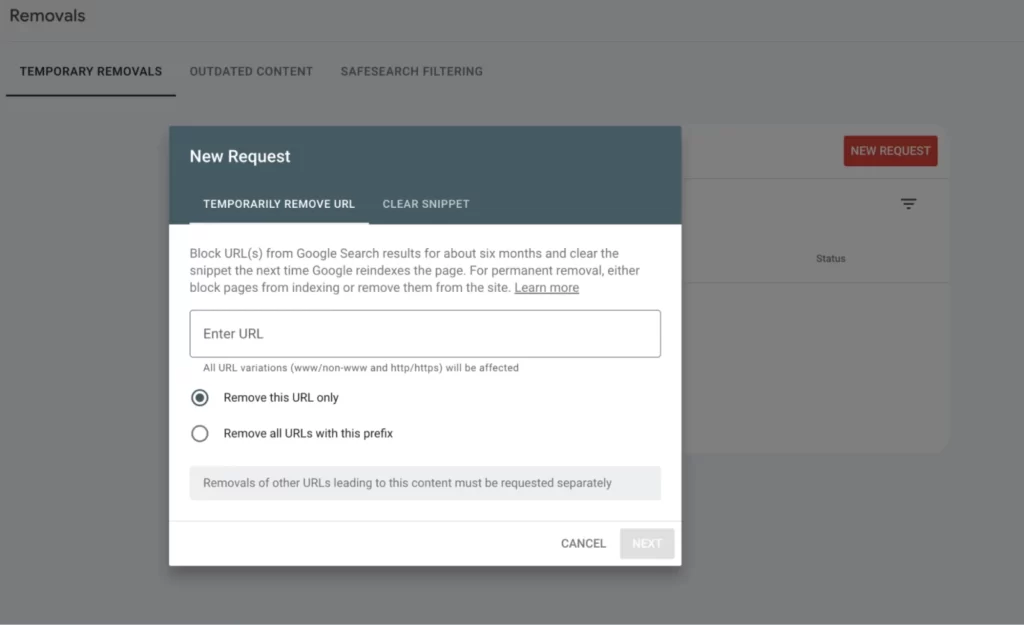Open the Learn more link

tap(546, 288)
